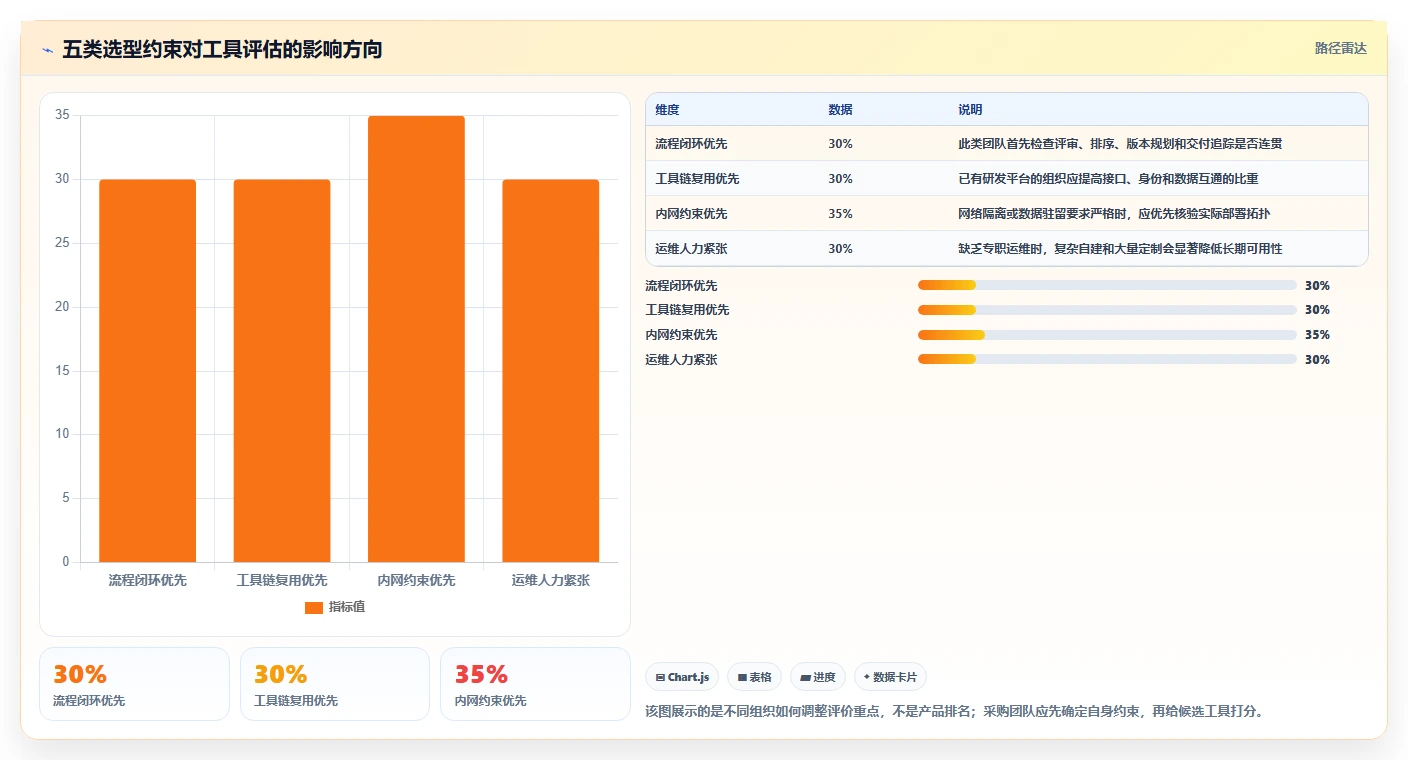Open the 35% 内网约束优先 data card
Viewport: 1408px width, 760px height.
[535, 684]
